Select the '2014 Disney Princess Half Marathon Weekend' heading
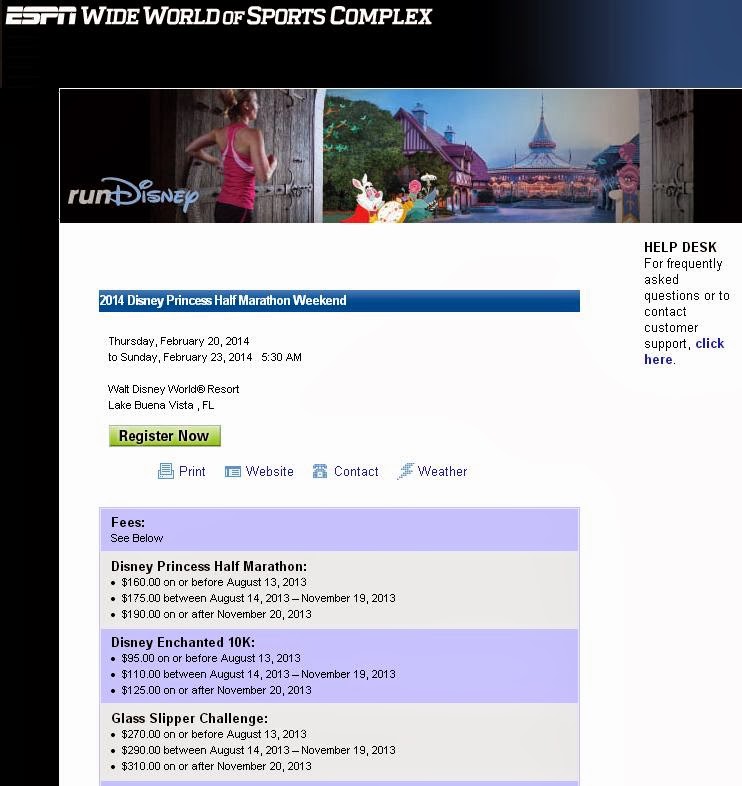The height and width of the screenshot is (786, 742). (x=223, y=300)
